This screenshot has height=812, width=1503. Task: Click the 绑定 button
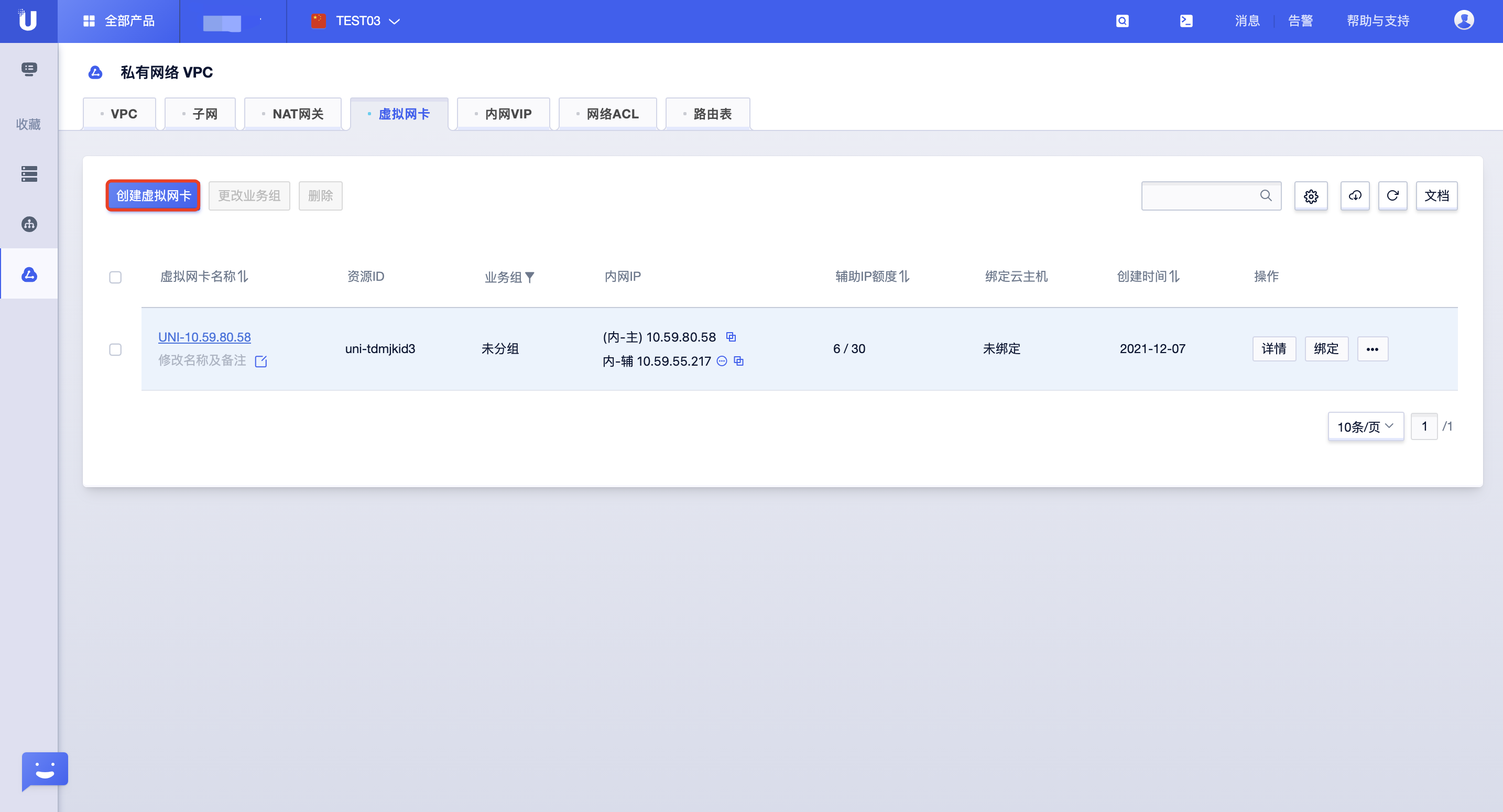1326,349
